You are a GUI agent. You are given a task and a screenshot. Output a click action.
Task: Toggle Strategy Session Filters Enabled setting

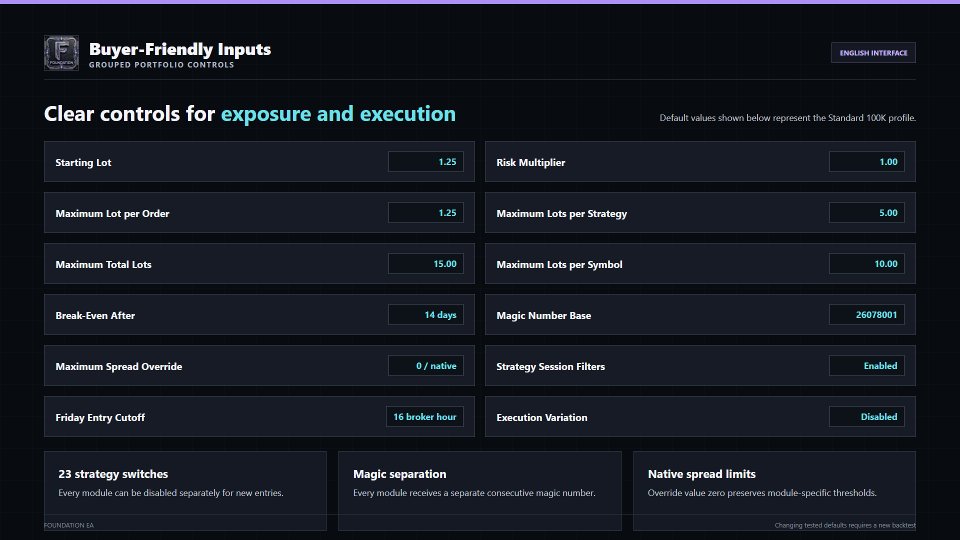tap(866, 366)
